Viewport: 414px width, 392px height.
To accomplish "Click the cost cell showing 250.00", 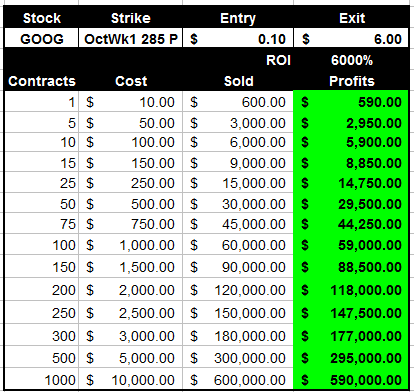I will tap(131, 183).
